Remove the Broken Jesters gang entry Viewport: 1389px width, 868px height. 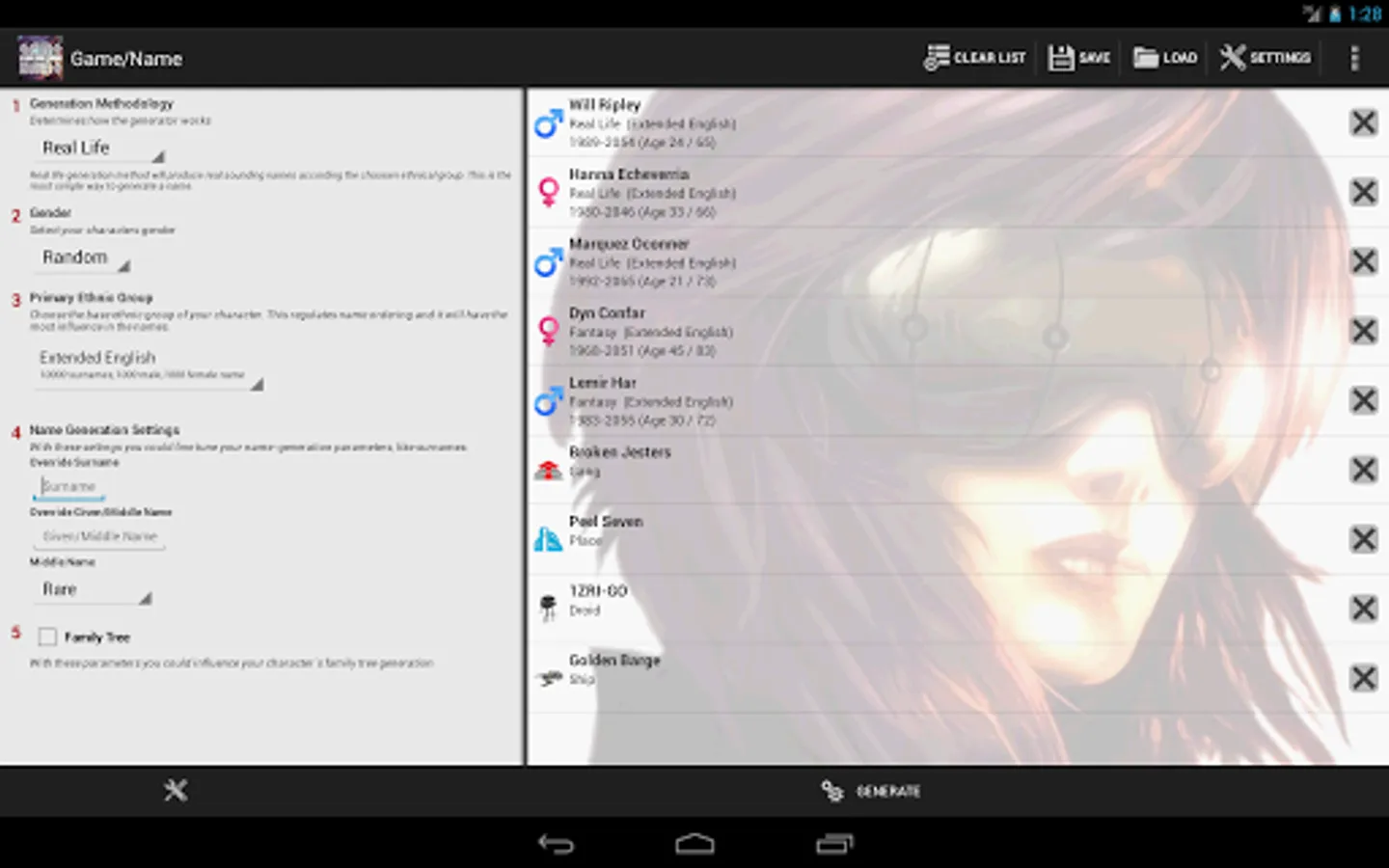1363,470
